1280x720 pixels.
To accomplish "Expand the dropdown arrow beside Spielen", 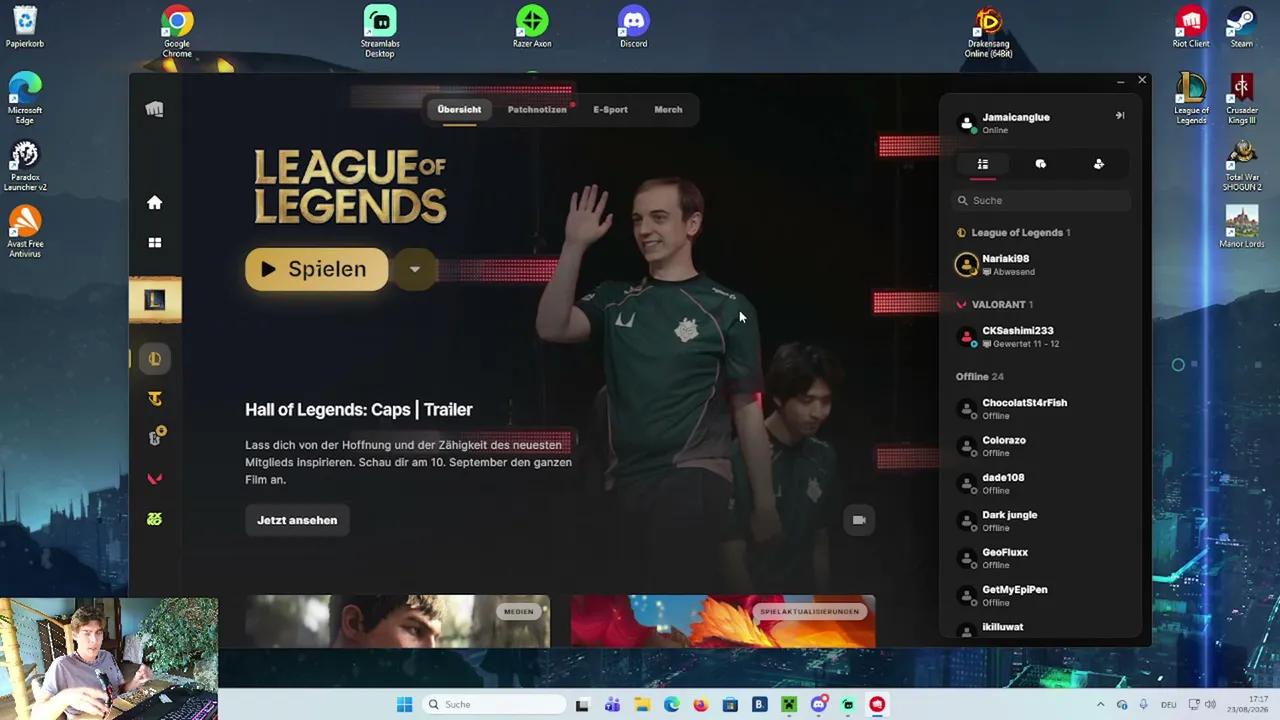I will click(x=414, y=269).
